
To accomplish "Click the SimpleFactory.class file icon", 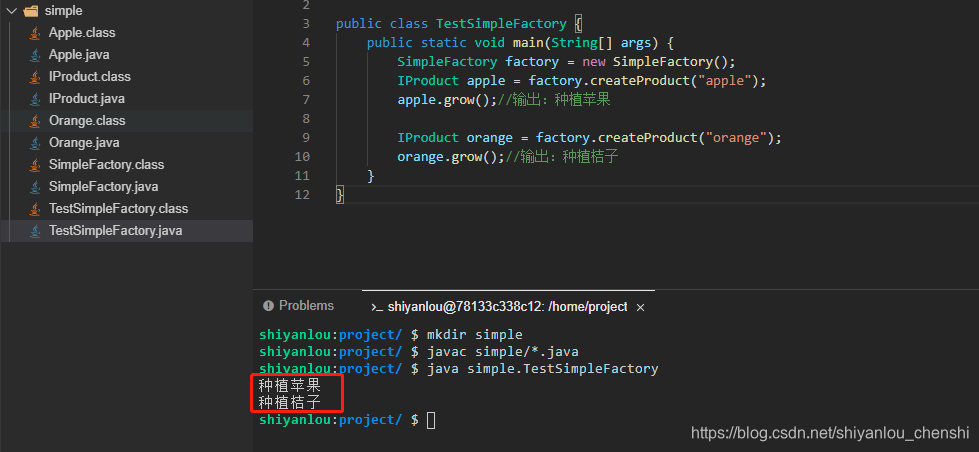I will point(35,165).
